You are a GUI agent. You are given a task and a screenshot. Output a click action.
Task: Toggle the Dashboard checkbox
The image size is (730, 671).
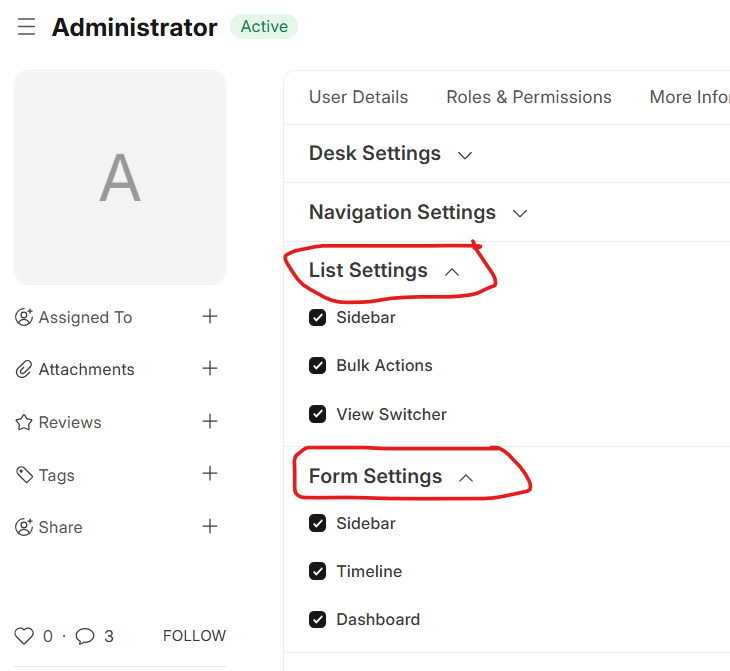pos(318,620)
